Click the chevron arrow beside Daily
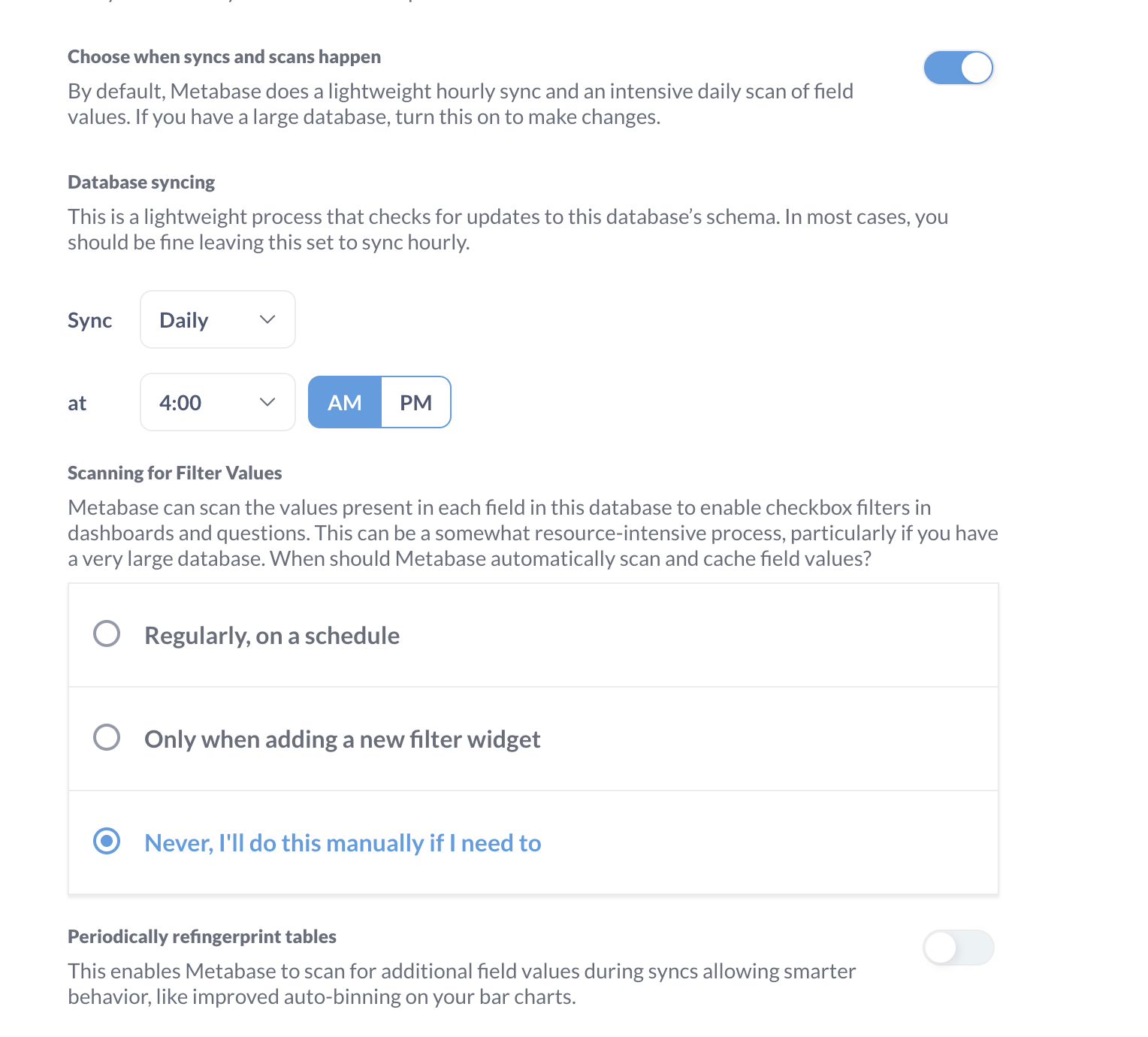Image resolution: width=1148 pixels, height=1037 pixels. pos(267,320)
